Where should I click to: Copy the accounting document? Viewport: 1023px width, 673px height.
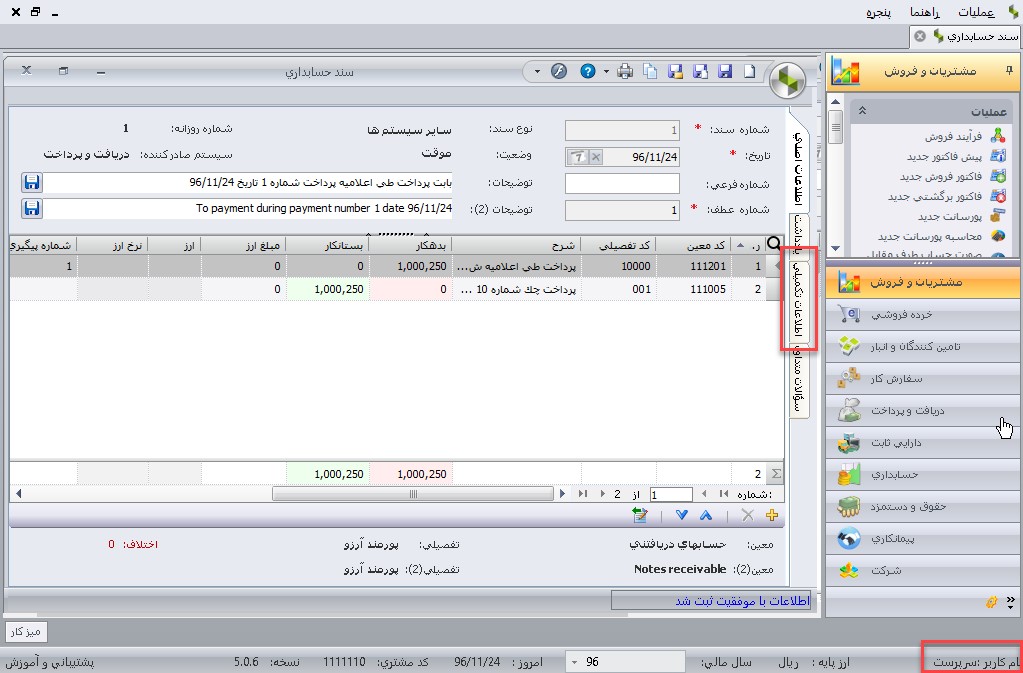[x=650, y=71]
